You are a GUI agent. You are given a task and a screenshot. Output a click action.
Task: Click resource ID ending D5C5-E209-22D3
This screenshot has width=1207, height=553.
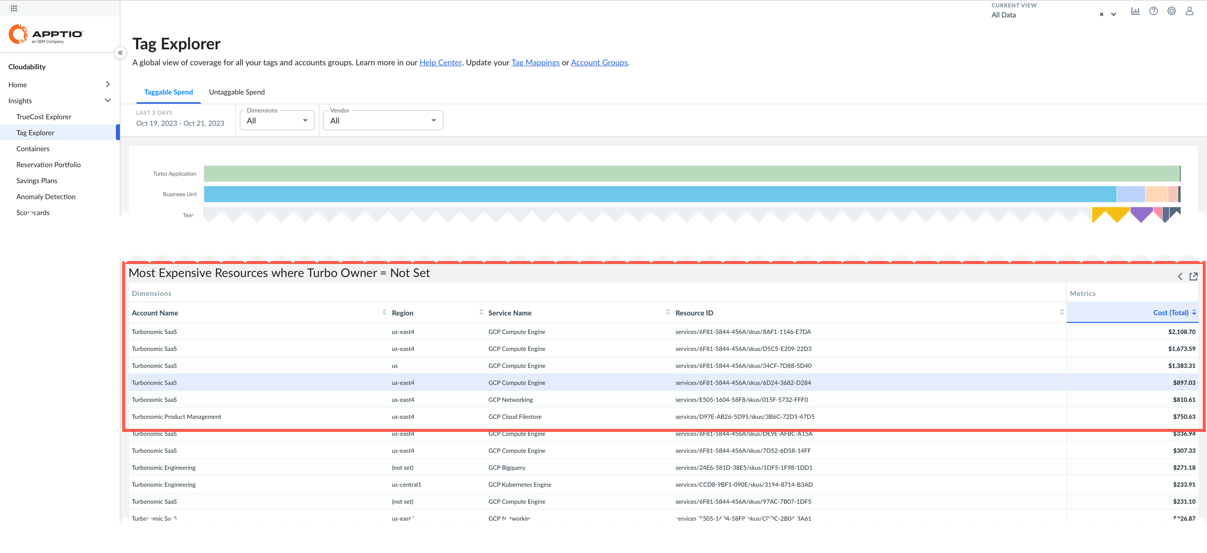[x=743, y=348]
